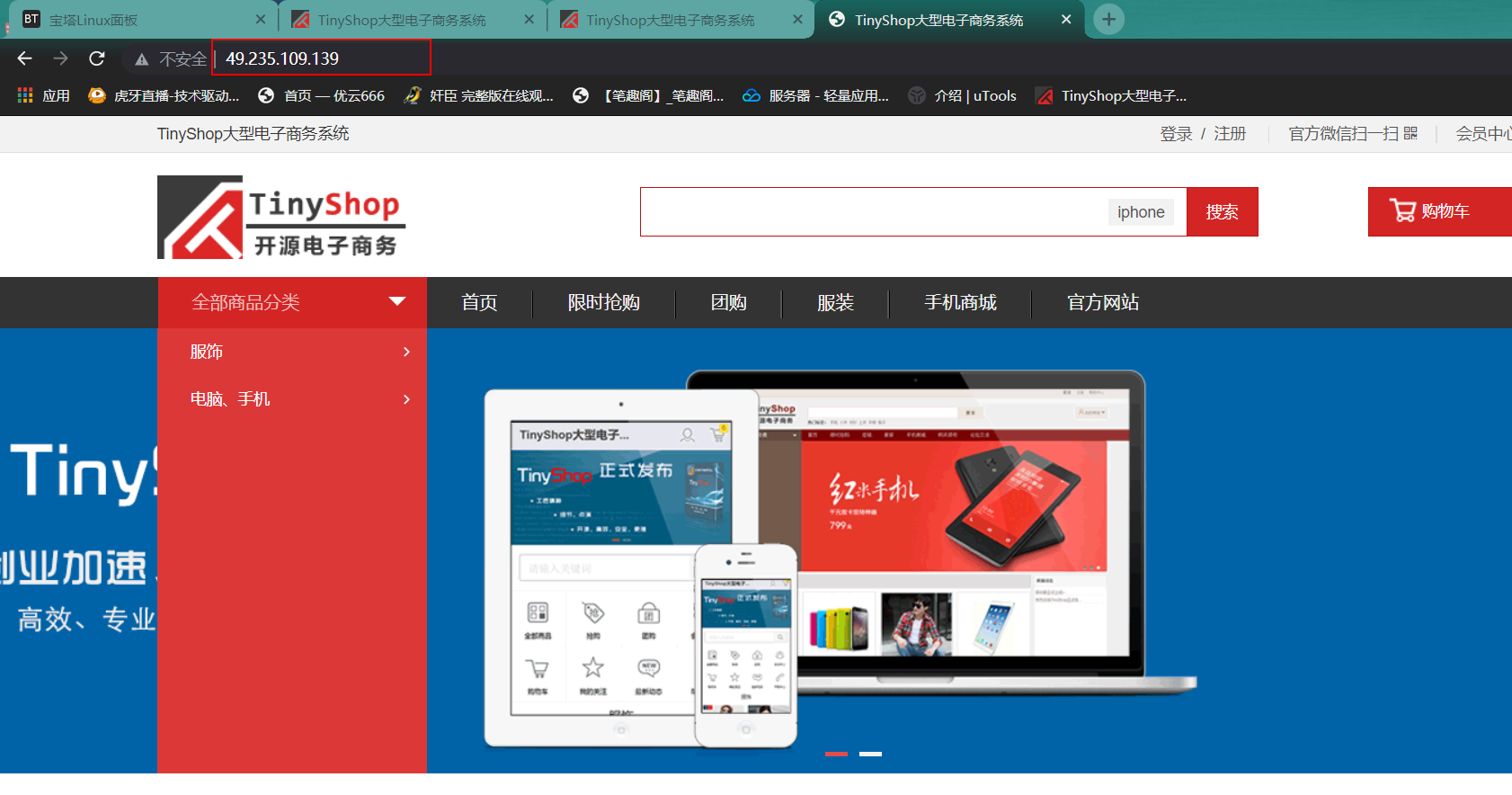
Task: Open 限时抢购 flash sale menu item
Action: (604, 302)
